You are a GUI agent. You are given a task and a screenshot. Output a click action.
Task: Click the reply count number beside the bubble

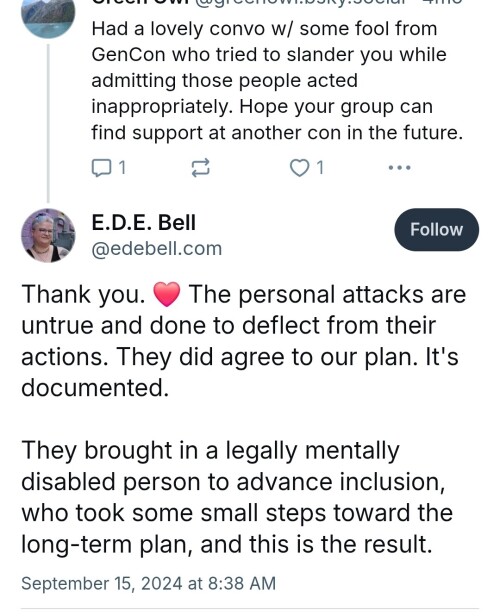[122, 168]
